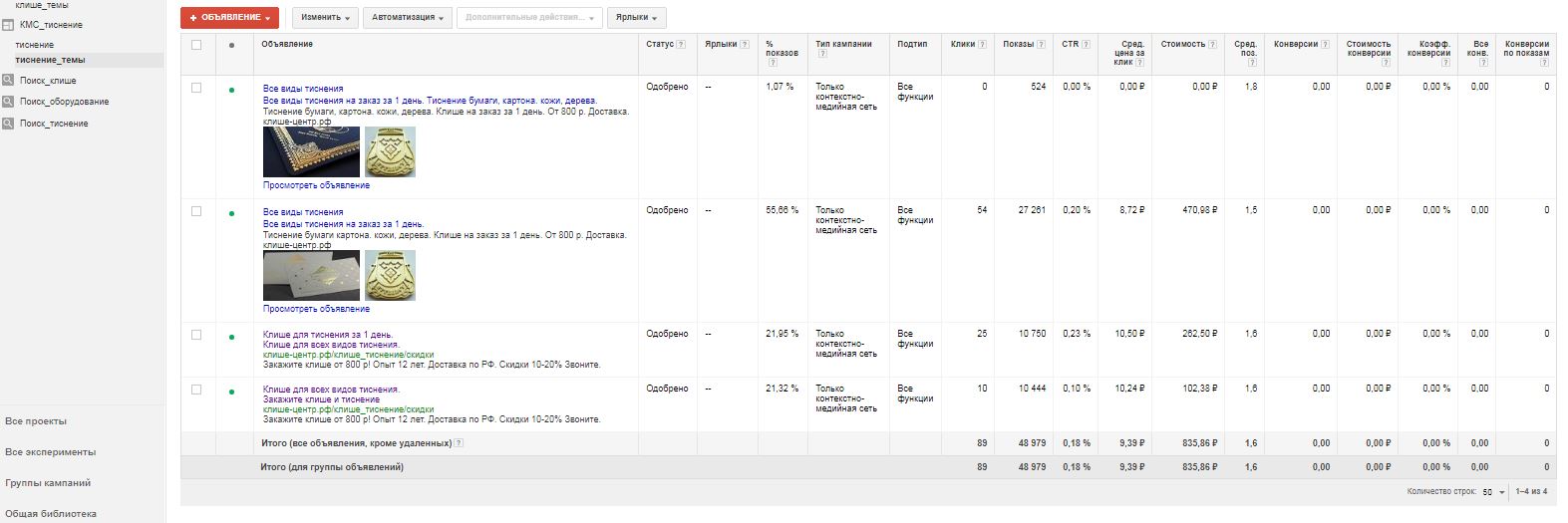This screenshot has height=523, width=1568.
Task: Tick checkbox of Клише для тиснения за 1 день ad
Action: pos(196,335)
